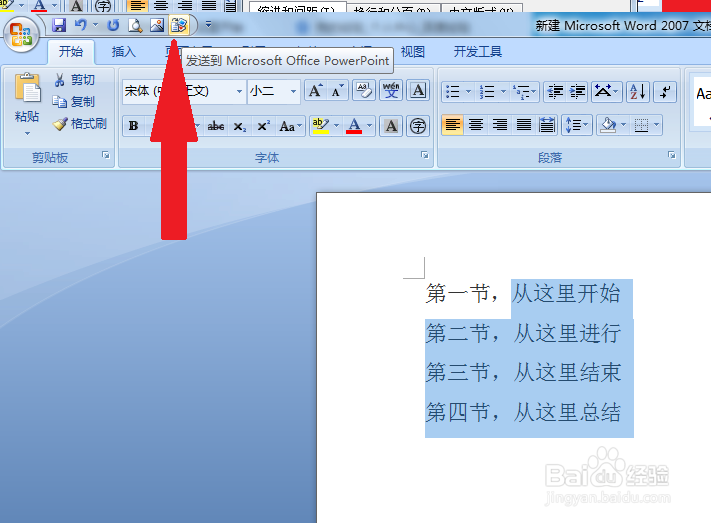Toggle bold formatting
This screenshot has width=711, height=523.
(x=133, y=126)
